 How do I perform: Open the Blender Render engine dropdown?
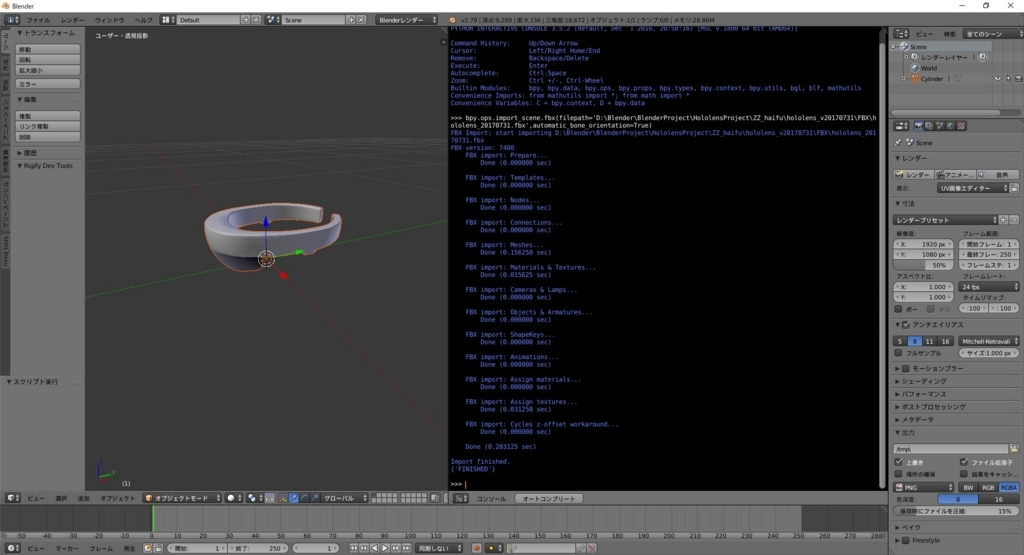(x=406, y=20)
